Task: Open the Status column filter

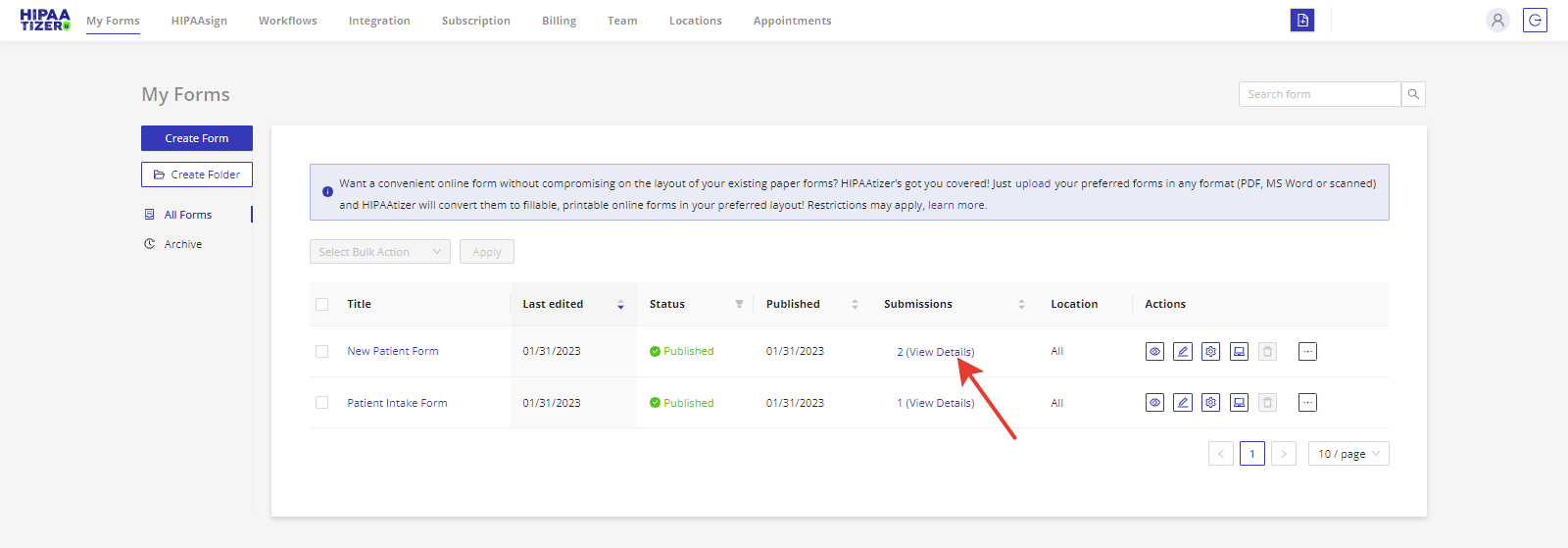Action: [x=739, y=305]
